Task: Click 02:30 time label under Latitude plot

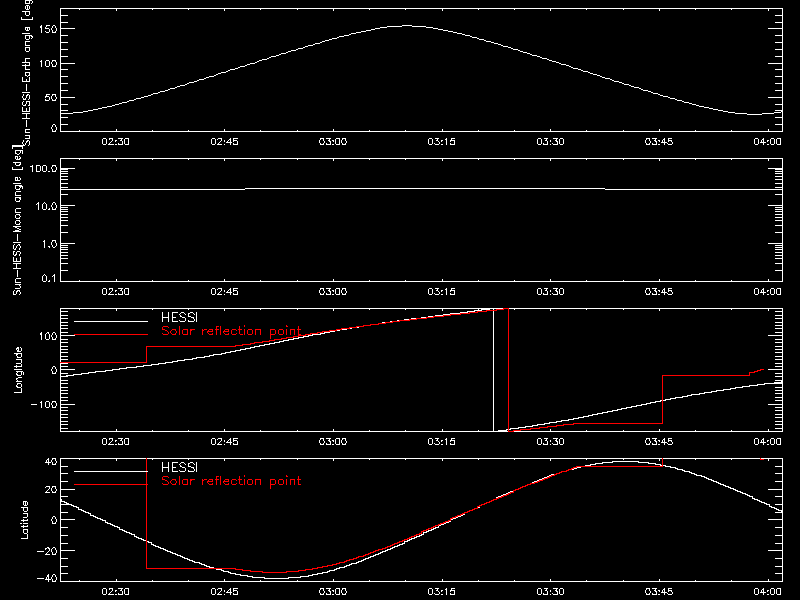Action: [x=115, y=592]
